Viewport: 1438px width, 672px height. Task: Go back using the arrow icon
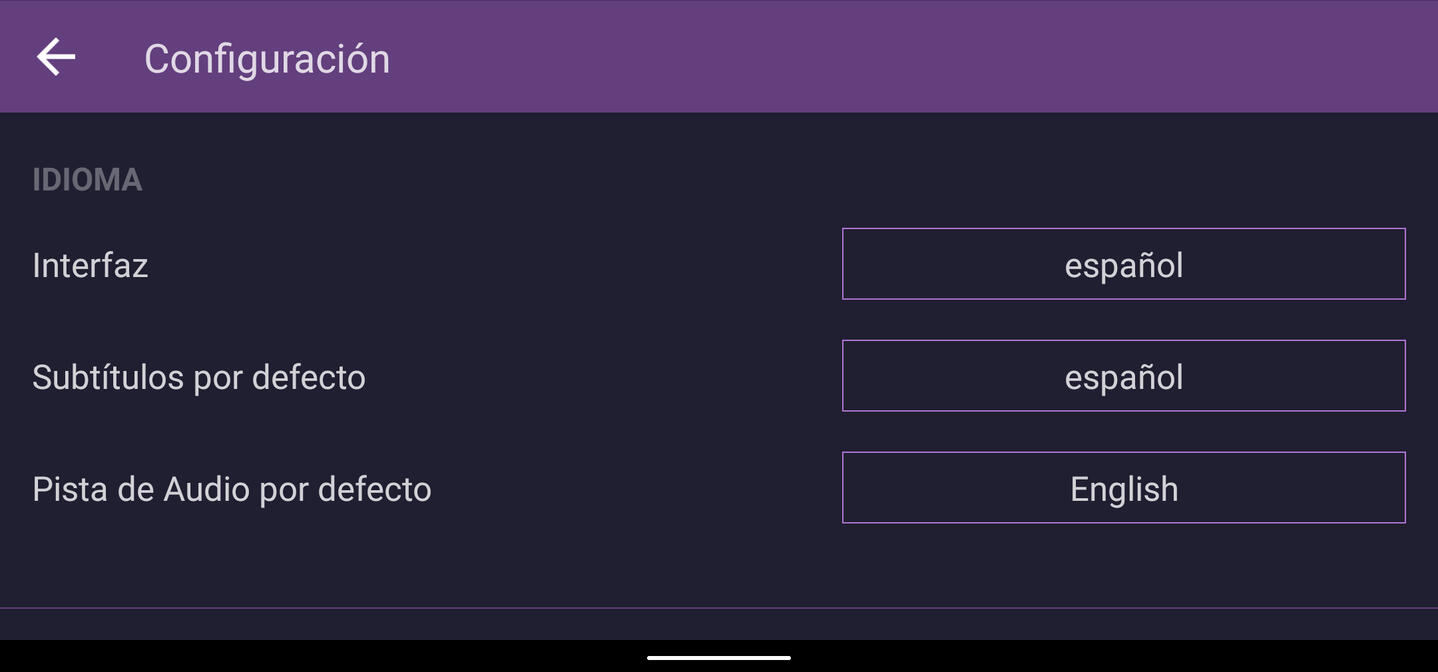tap(56, 57)
